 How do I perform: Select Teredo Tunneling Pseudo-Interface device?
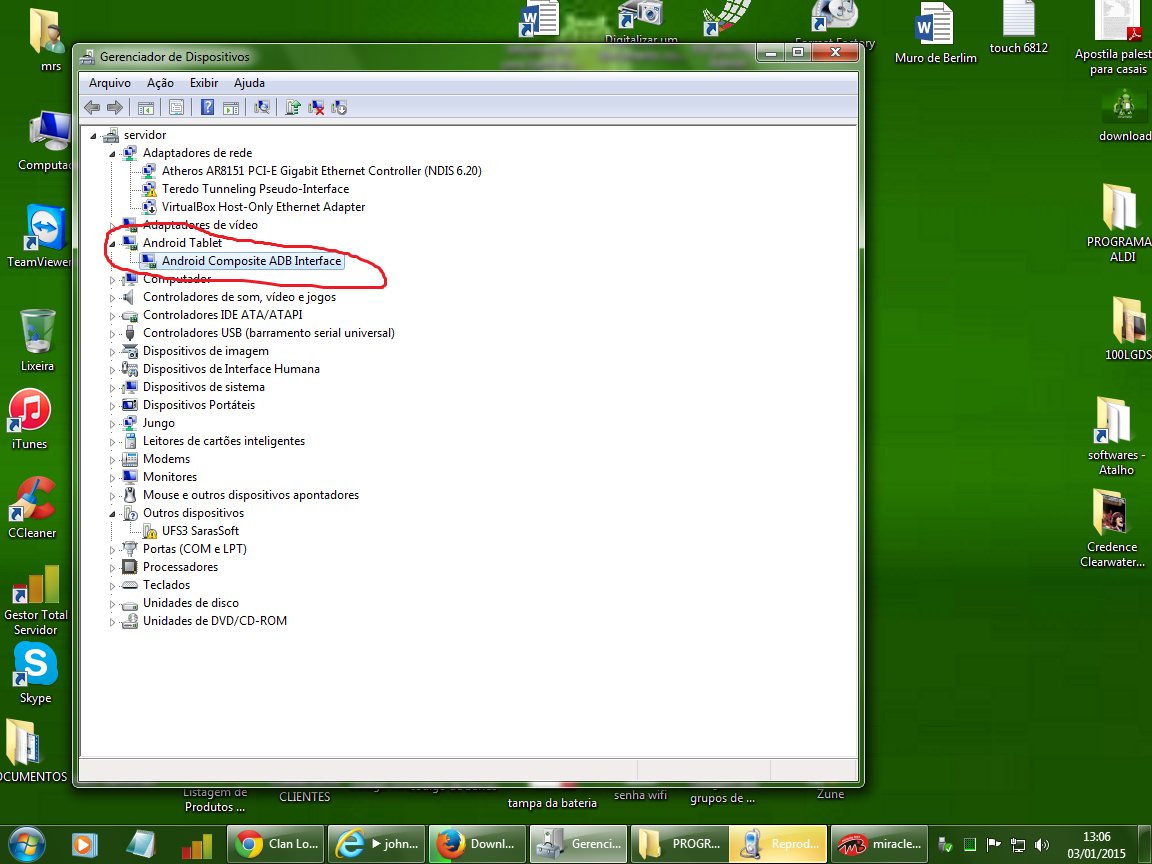[x=256, y=189]
